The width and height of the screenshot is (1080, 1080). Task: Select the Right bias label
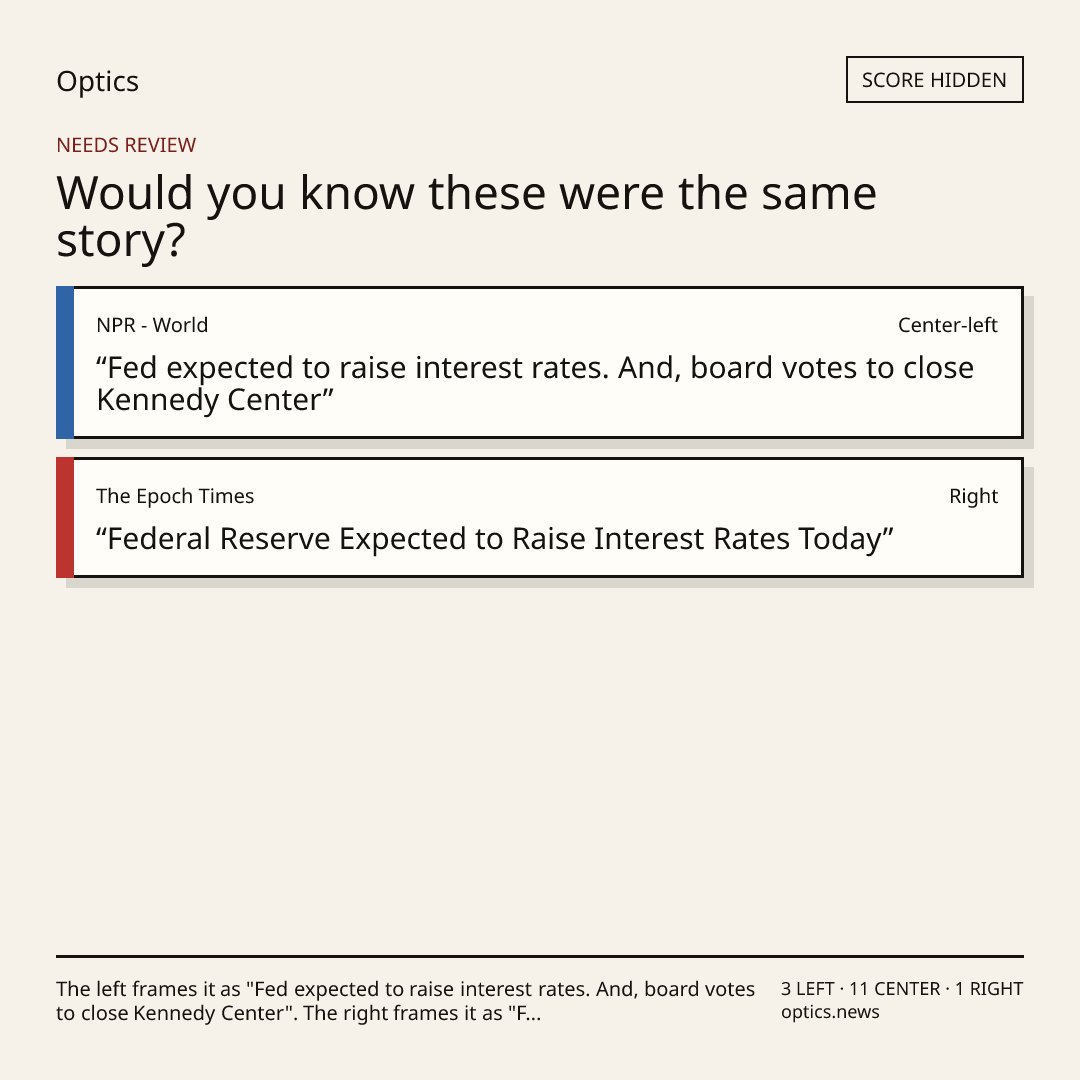coord(973,496)
